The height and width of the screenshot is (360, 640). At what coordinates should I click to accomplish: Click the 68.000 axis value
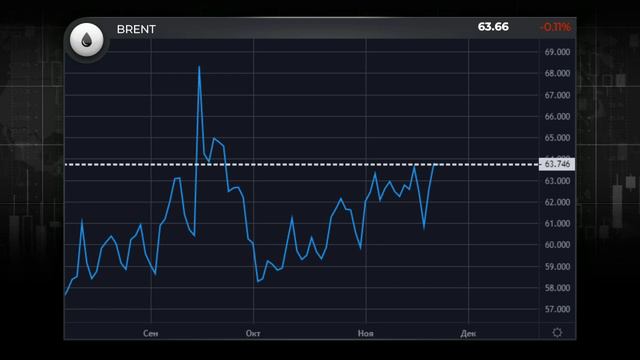(557, 73)
